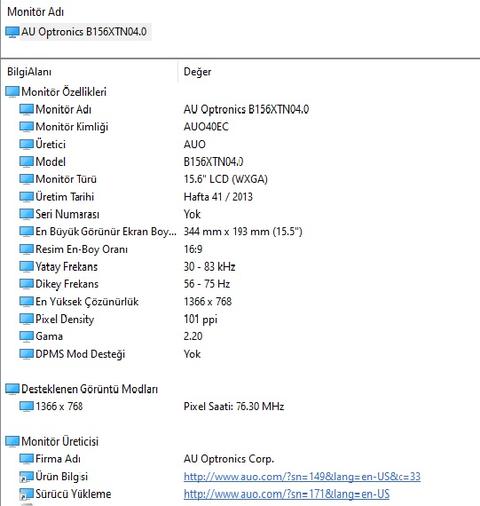The height and width of the screenshot is (506, 480).
Task: Select the Yatay Frekans row
Action: [240, 267]
